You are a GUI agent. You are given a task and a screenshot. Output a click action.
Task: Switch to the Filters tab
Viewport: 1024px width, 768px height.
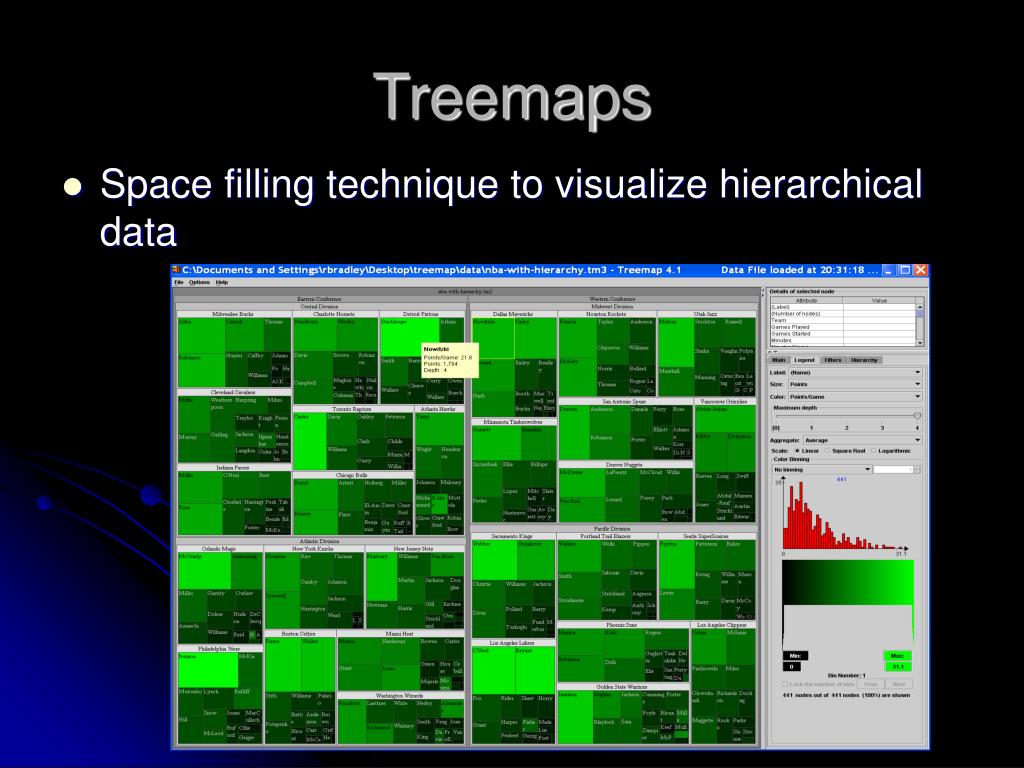pos(833,360)
